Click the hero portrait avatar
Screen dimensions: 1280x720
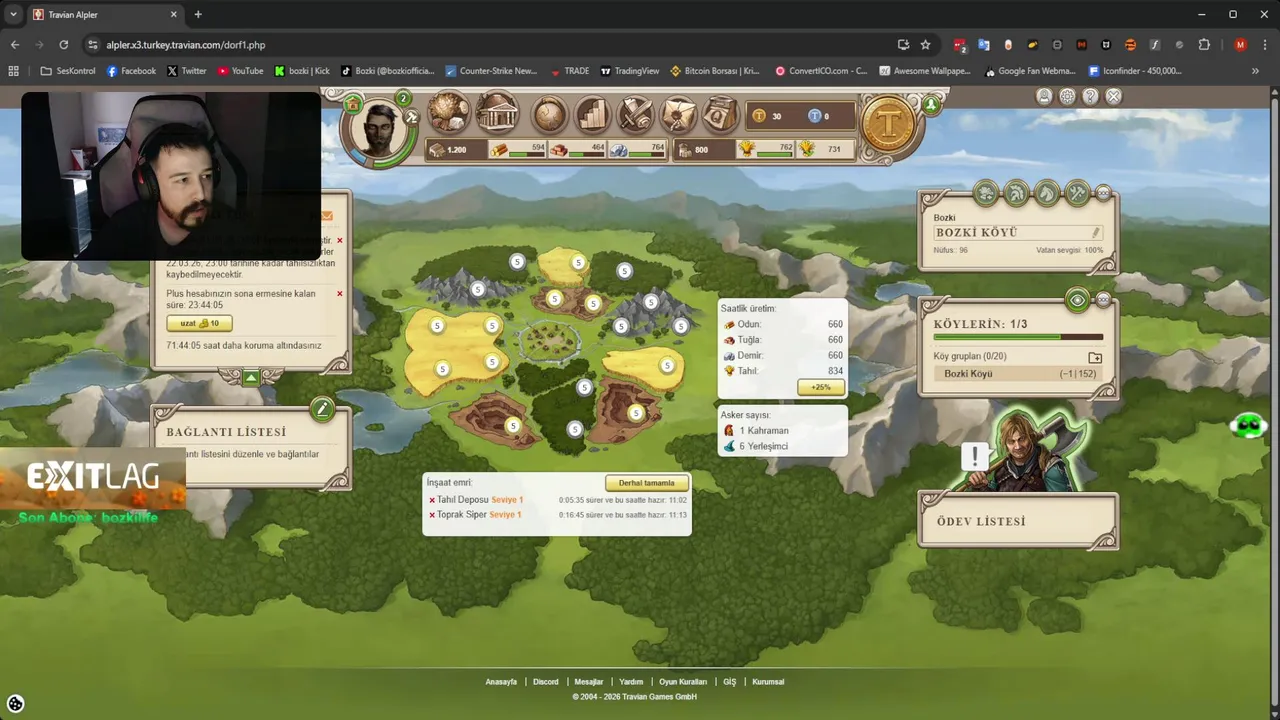coord(379,128)
